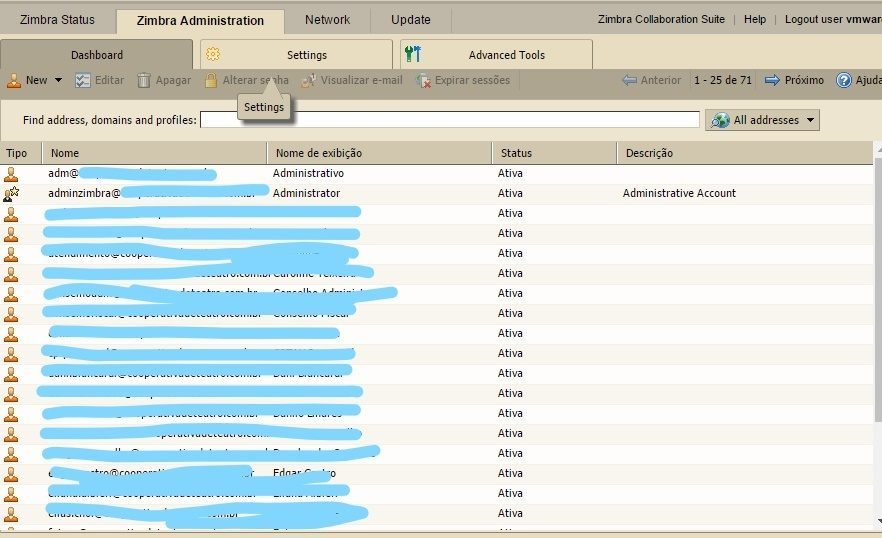Image resolution: width=882 pixels, height=538 pixels.
Task: Click the Advanced Tools wrench icon
Action: [x=413, y=54]
